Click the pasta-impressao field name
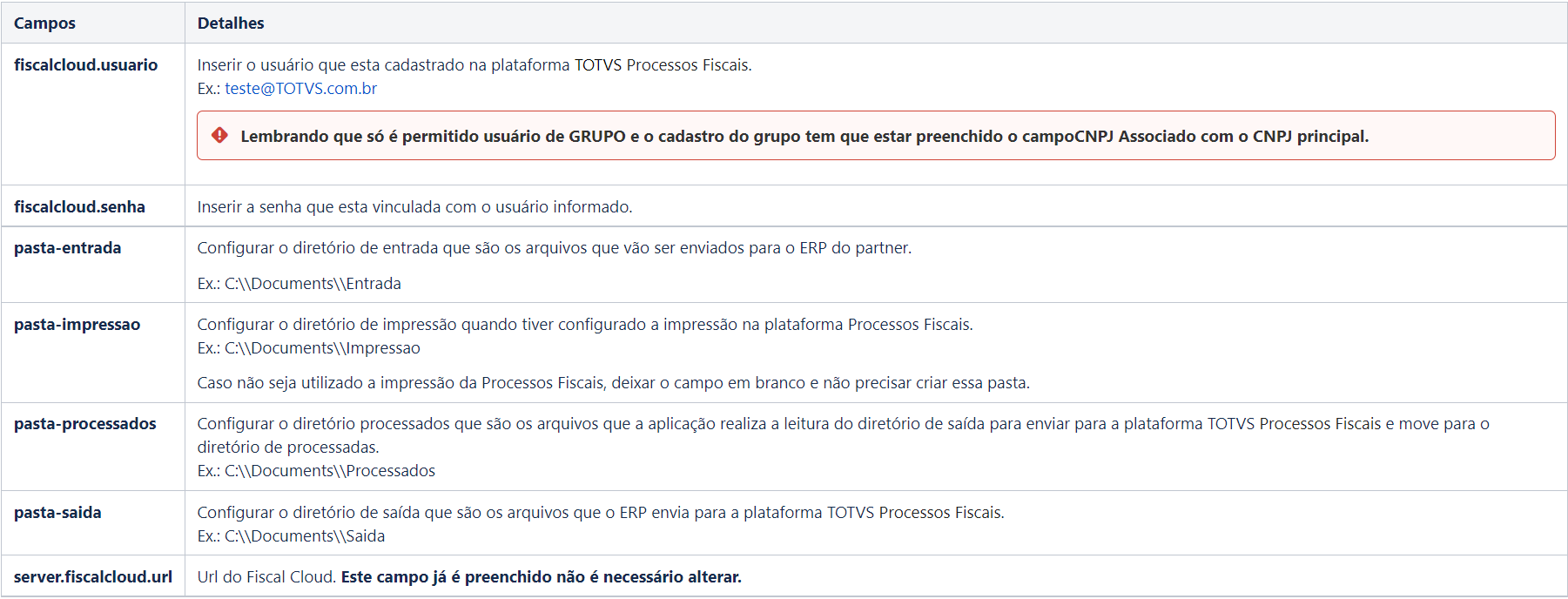1568x599 pixels. coord(77,325)
